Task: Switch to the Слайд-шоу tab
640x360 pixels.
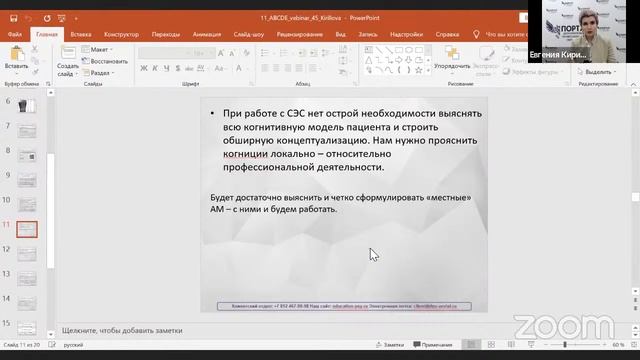Action: (249, 34)
